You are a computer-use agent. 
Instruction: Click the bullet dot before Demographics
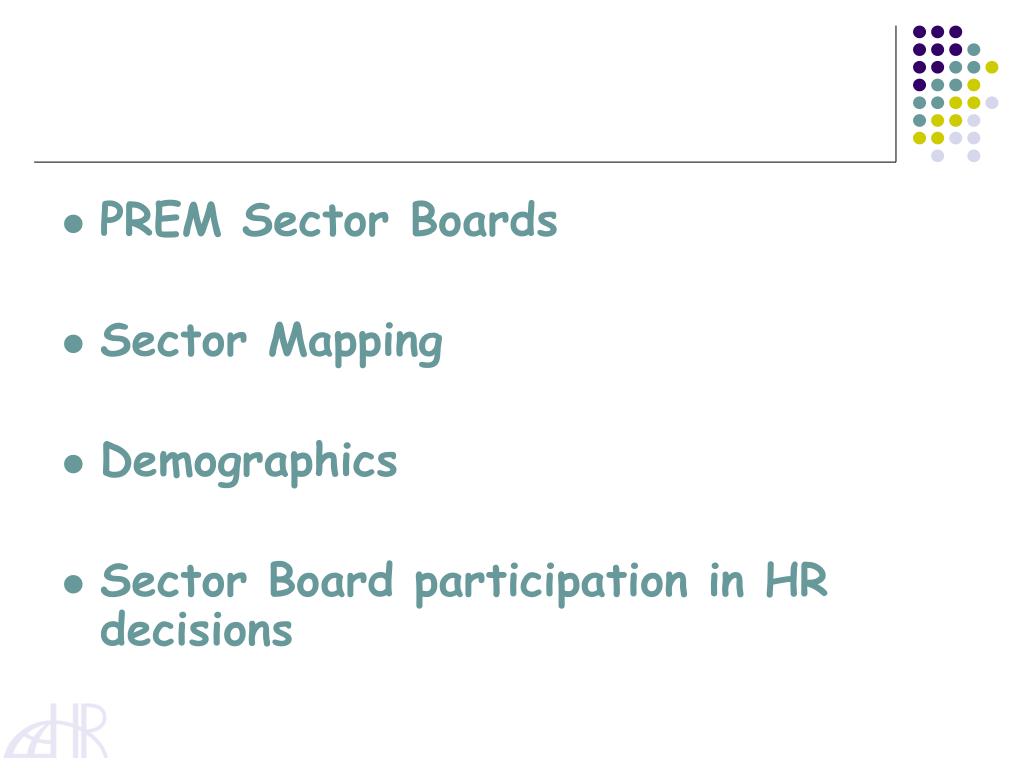(74, 464)
